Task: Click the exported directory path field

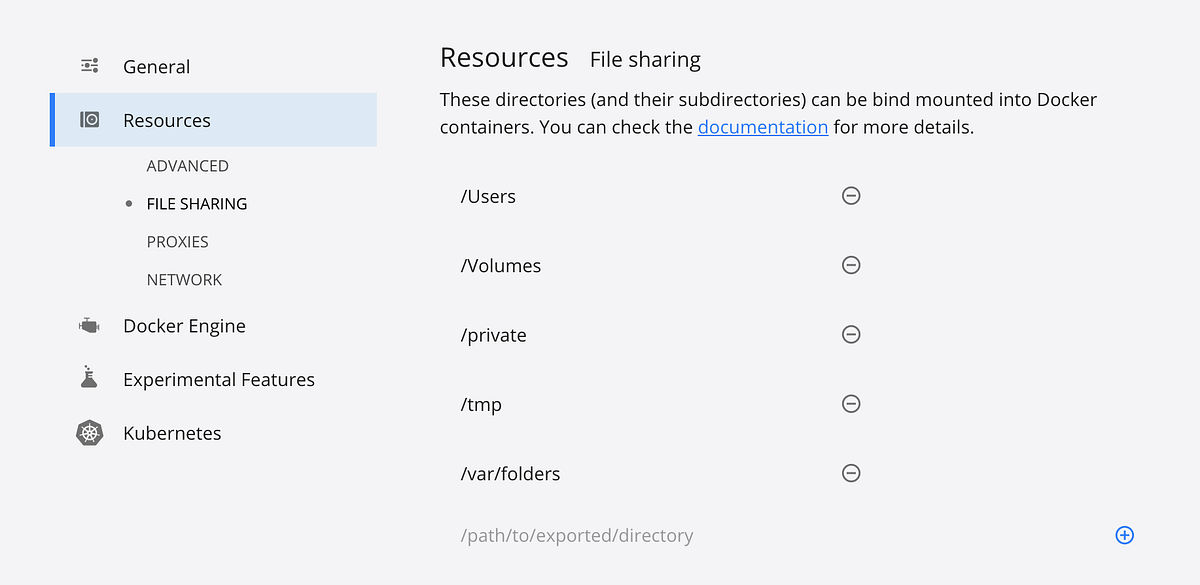Action: click(x=577, y=536)
